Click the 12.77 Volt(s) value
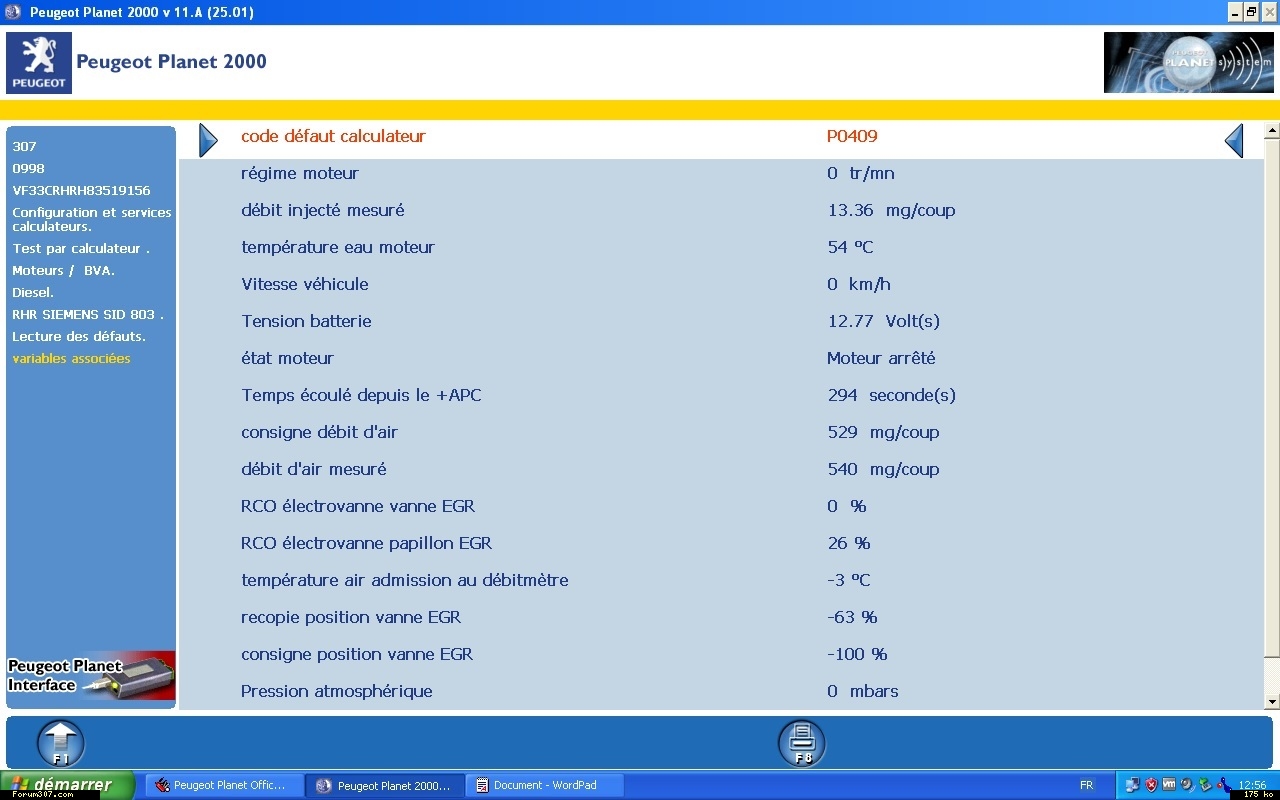 (883, 321)
